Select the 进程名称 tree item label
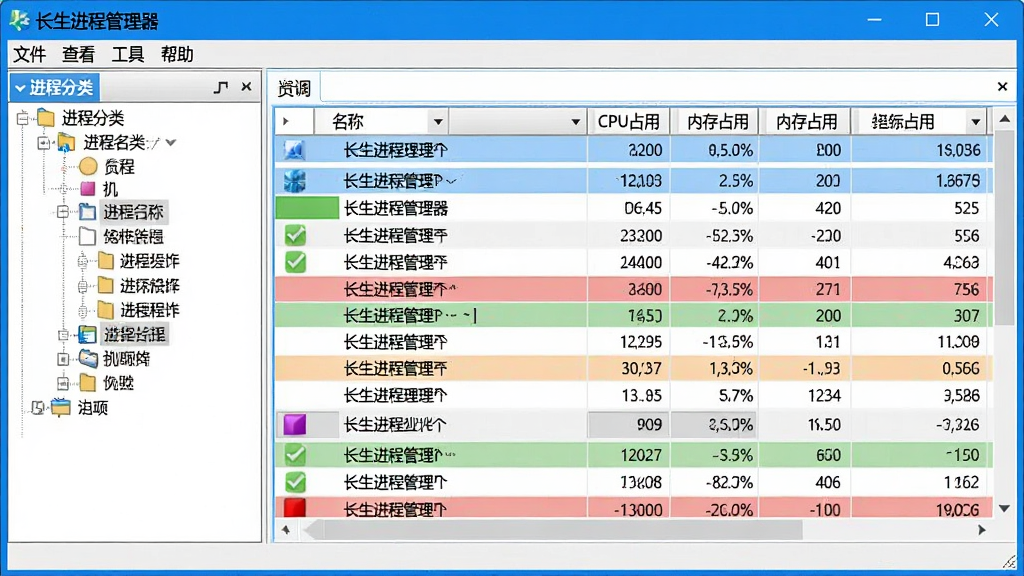Viewport: 1024px width, 576px height. 133,212
